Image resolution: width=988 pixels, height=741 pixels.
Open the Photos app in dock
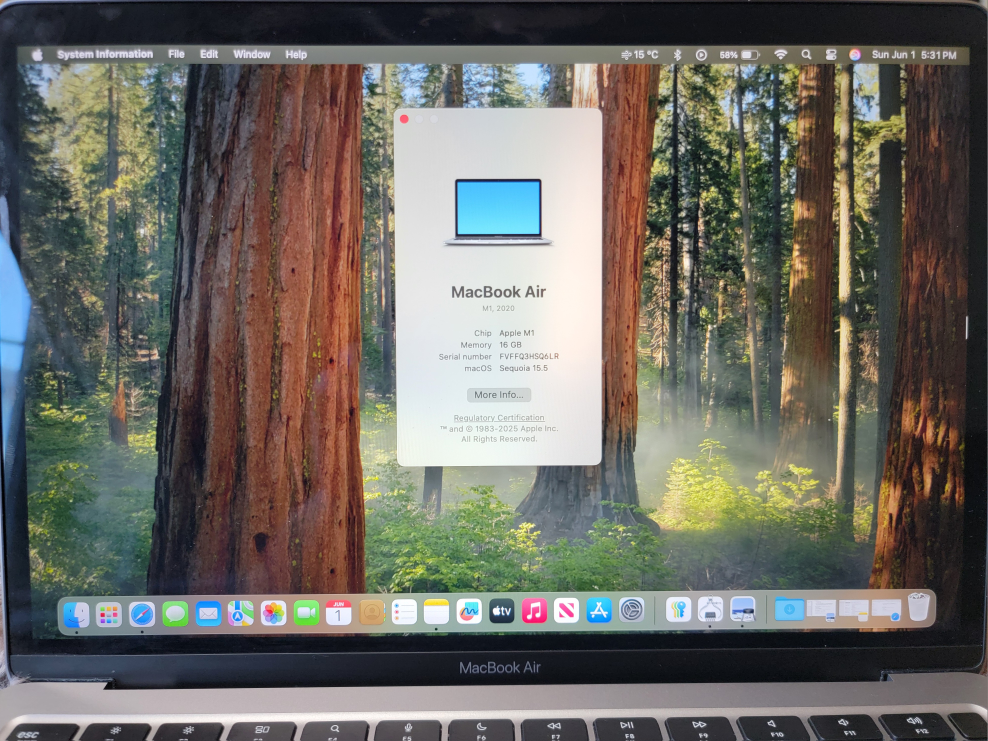click(273, 613)
